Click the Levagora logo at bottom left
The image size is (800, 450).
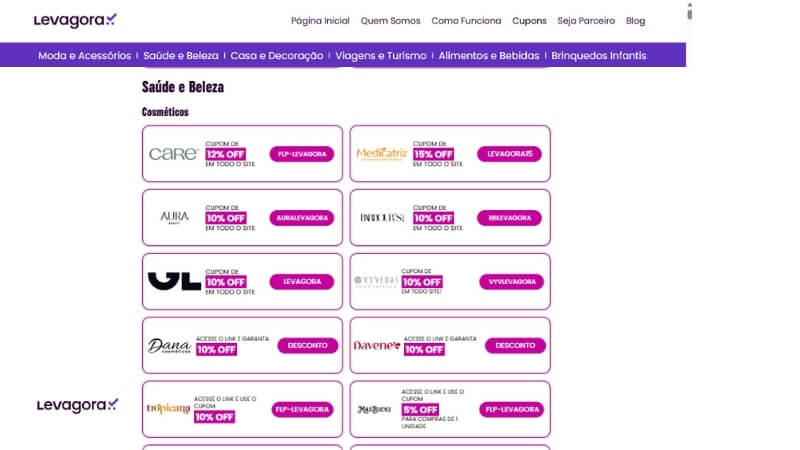tap(78, 406)
